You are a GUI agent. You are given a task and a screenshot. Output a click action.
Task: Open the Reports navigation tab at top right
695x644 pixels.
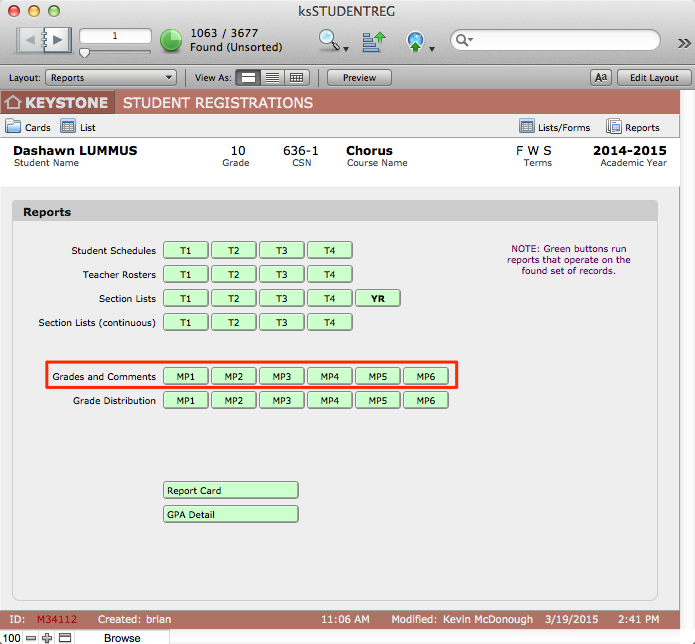(x=633, y=127)
